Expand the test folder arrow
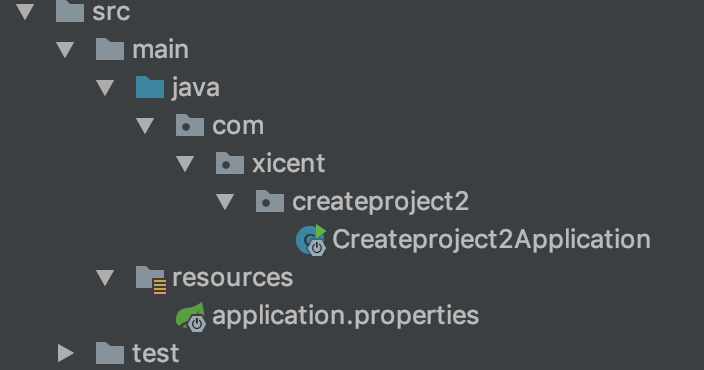The height and width of the screenshot is (370, 704). tap(66, 354)
